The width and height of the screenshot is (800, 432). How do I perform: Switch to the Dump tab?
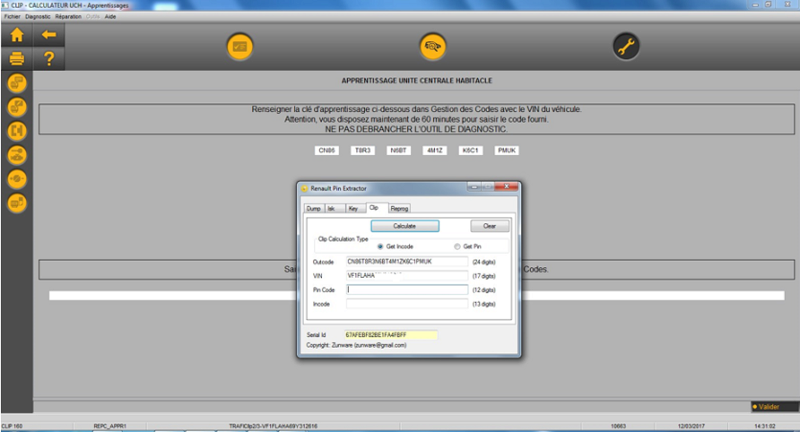[314, 208]
